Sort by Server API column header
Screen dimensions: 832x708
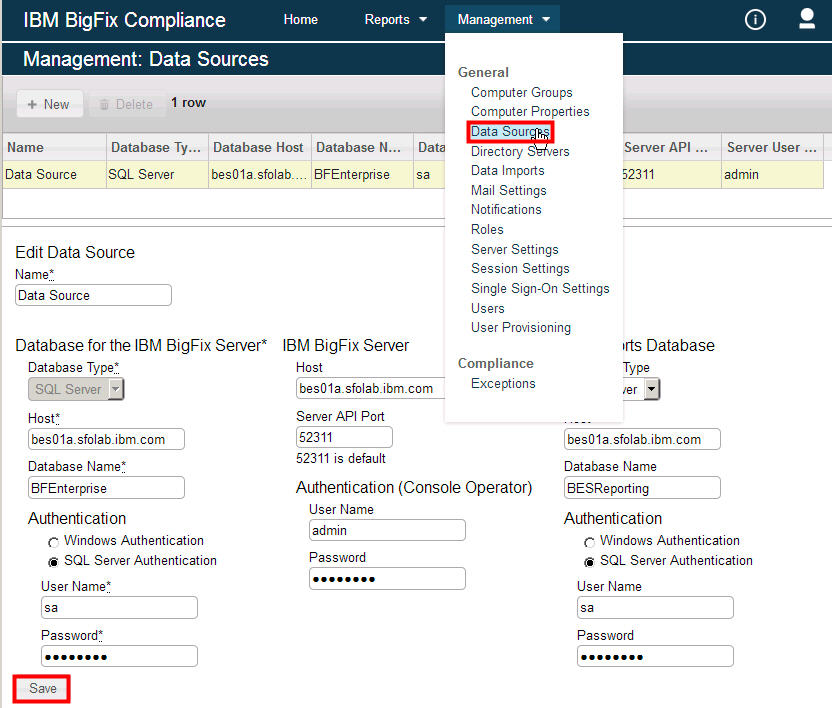click(672, 148)
